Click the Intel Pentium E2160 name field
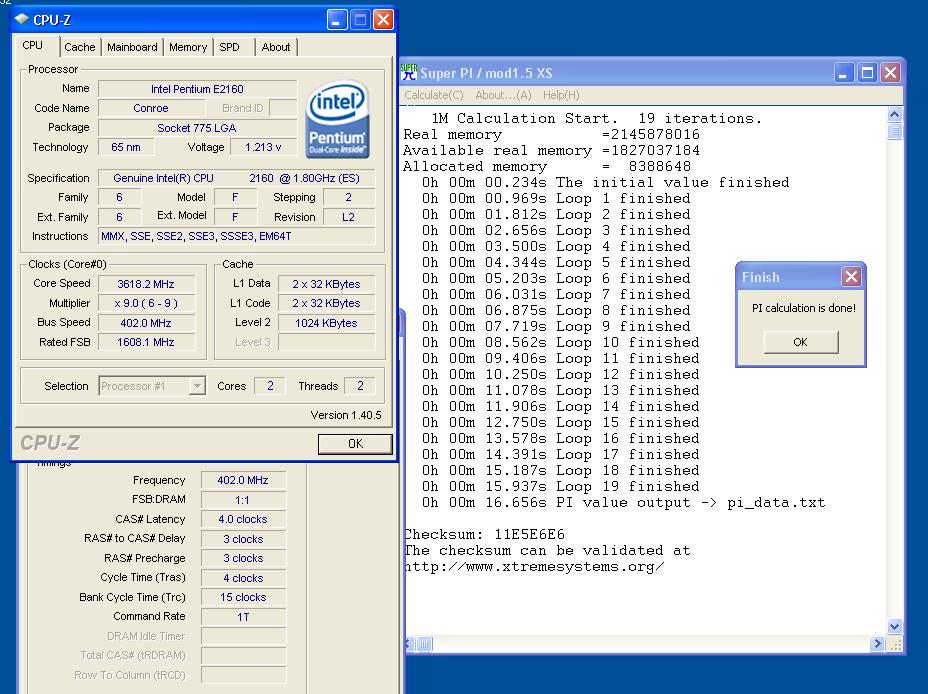 (x=197, y=89)
